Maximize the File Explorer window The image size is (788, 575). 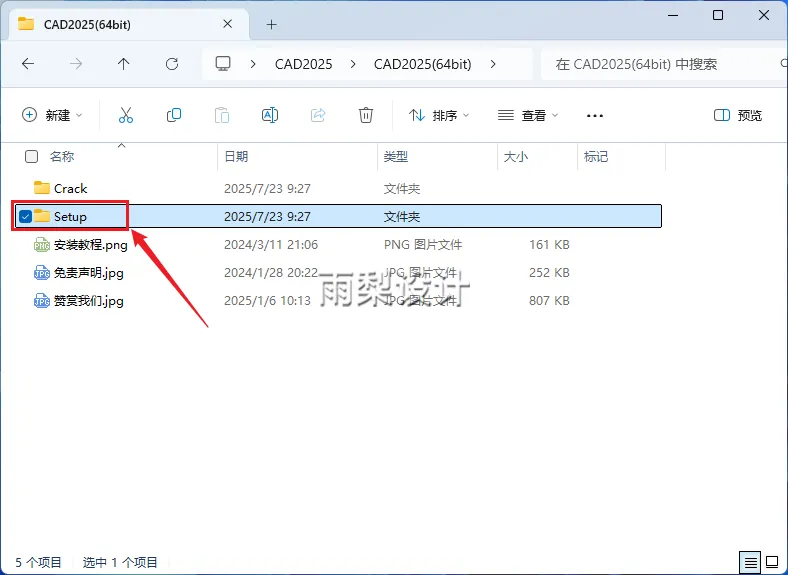pyautogui.click(x=718, y=15)
